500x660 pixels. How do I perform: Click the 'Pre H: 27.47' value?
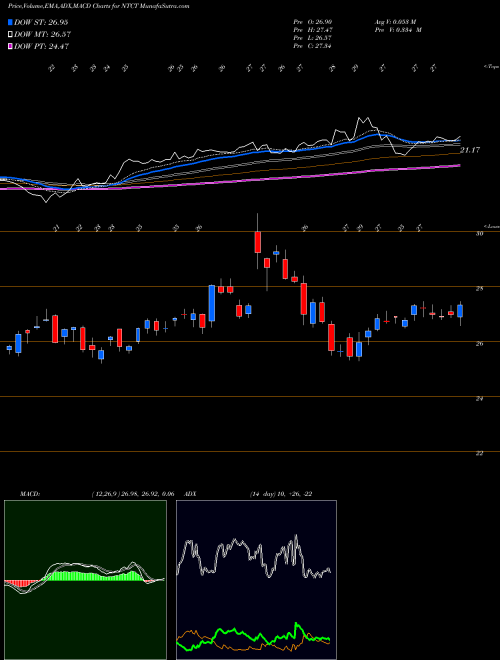pos(313,30)
